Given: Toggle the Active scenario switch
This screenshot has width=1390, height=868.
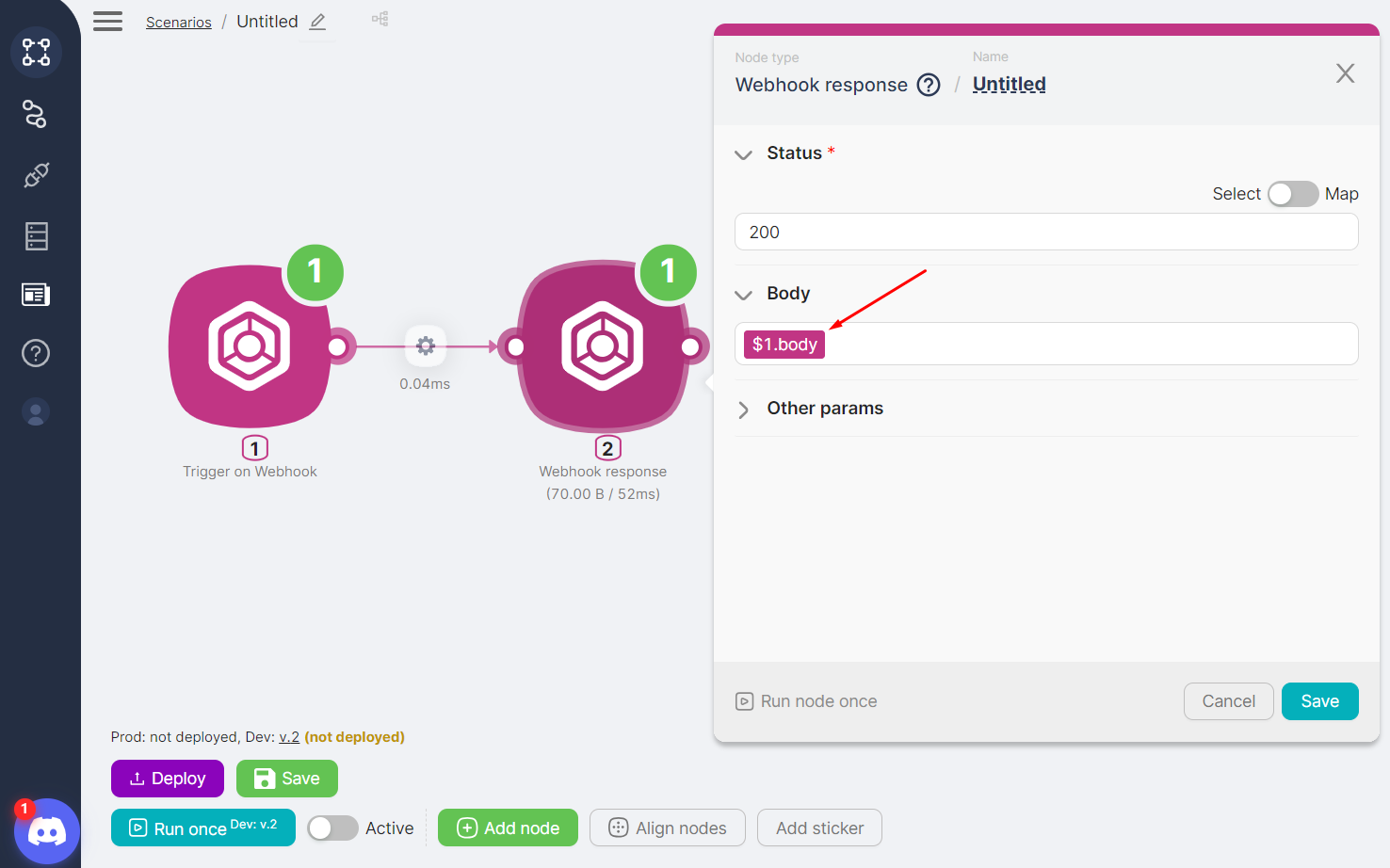Looking at the screenshot, I should (x=332, y=828).
